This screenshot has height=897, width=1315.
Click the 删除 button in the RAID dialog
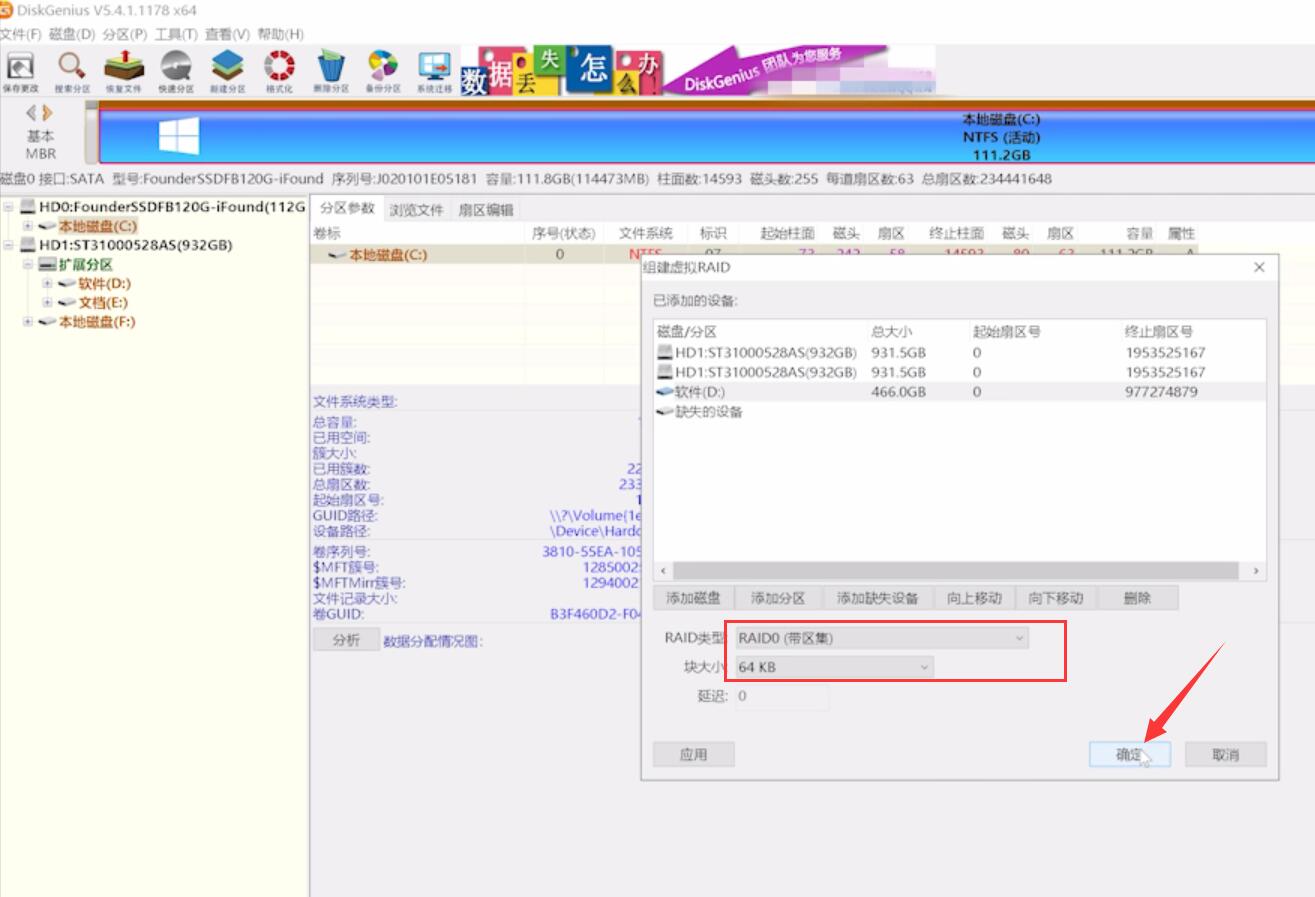click(1137, 598)
